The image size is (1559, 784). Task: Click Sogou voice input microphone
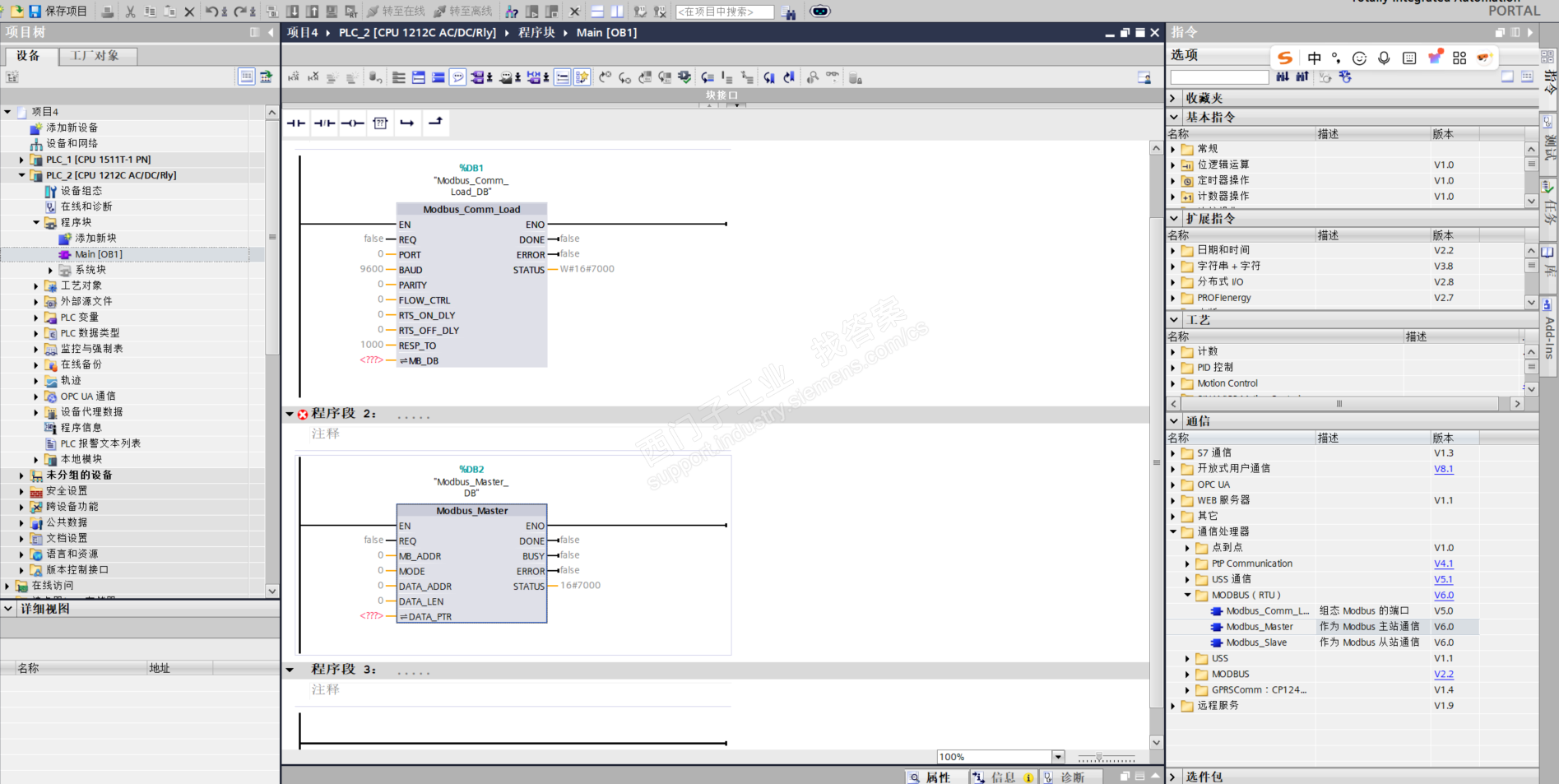1384,58
